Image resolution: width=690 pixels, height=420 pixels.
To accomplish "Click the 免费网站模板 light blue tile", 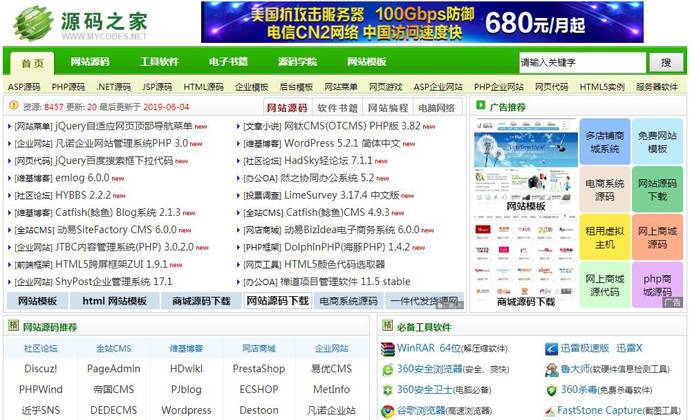I will coord(657,142).
